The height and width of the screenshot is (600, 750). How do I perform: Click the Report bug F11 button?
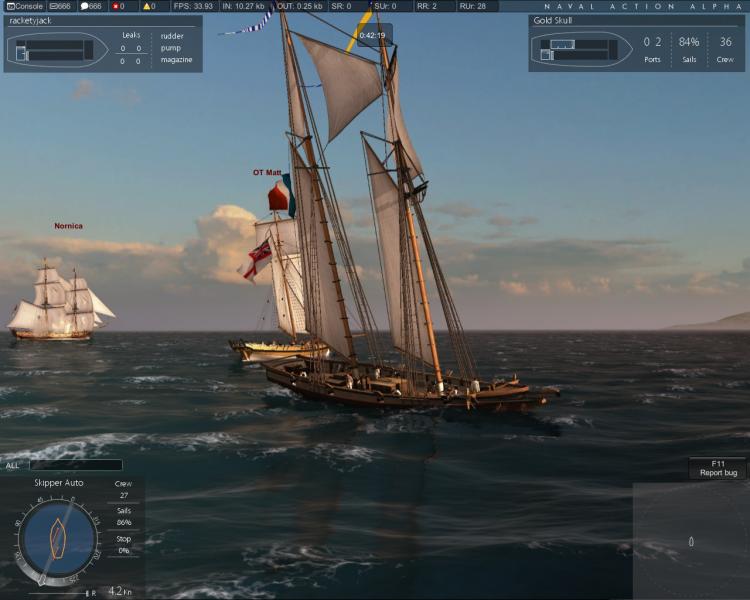point(718,468)
